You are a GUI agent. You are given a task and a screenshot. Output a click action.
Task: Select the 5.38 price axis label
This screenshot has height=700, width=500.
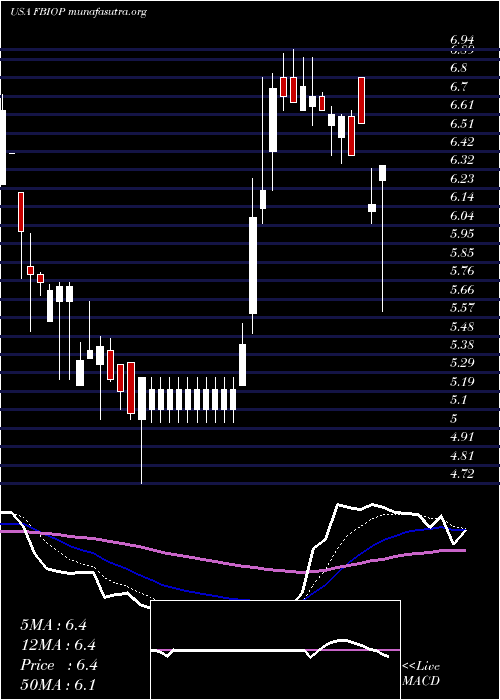[462, 345]
